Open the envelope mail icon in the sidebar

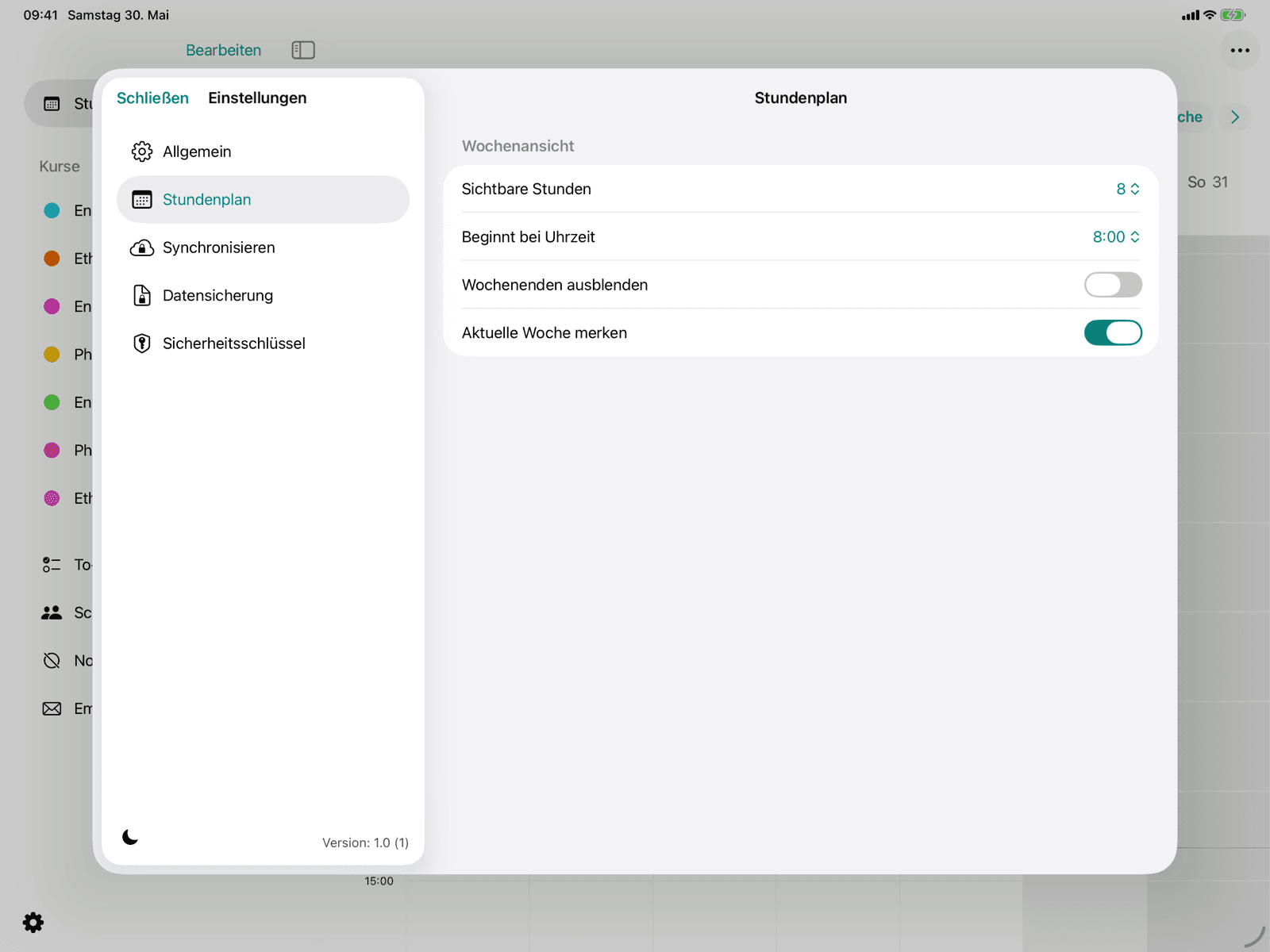[x=52, y=708]
